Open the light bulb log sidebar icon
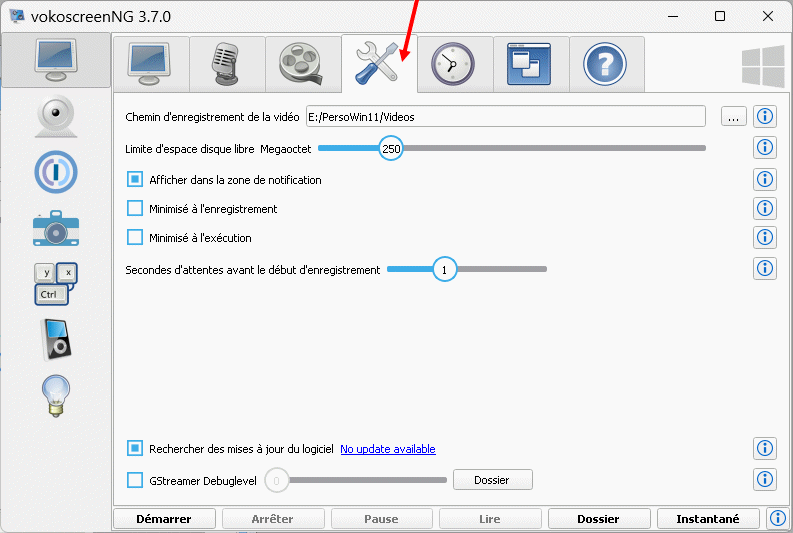Screen dimensions: 793x533 click(56, 396)
